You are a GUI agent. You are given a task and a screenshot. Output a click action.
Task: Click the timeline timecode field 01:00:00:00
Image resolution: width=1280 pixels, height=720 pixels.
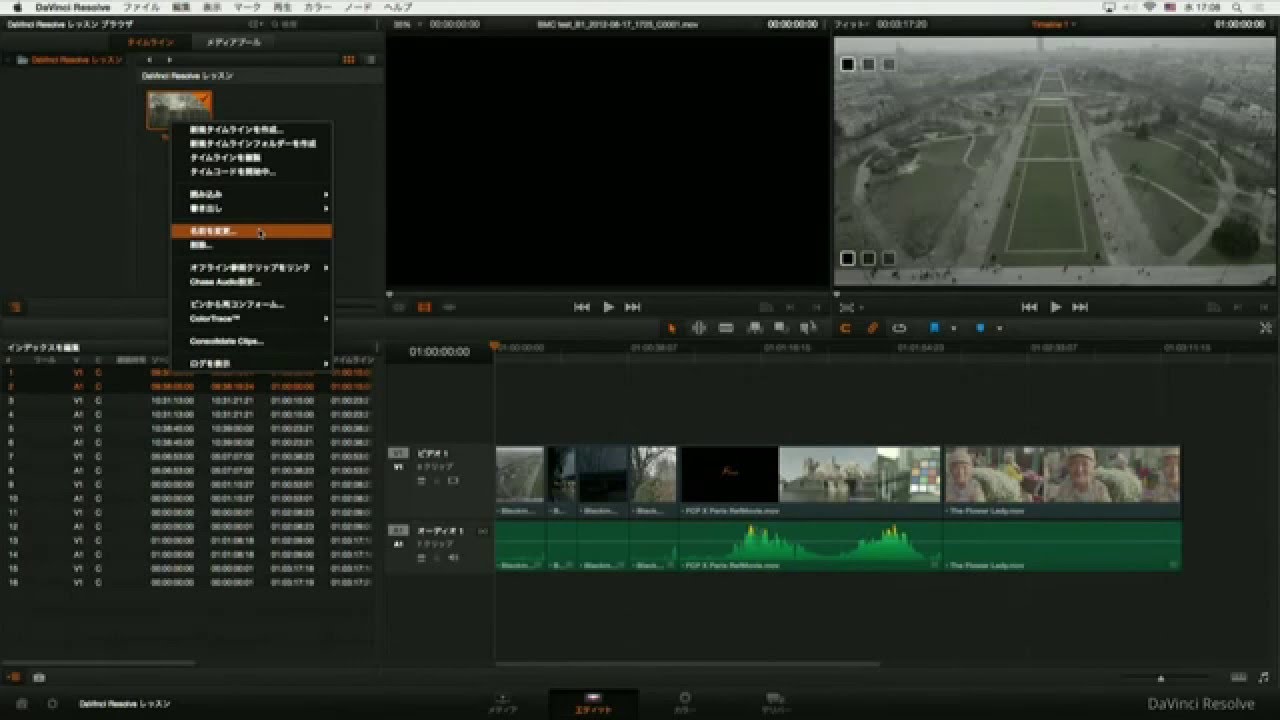[x=439, y=351]
